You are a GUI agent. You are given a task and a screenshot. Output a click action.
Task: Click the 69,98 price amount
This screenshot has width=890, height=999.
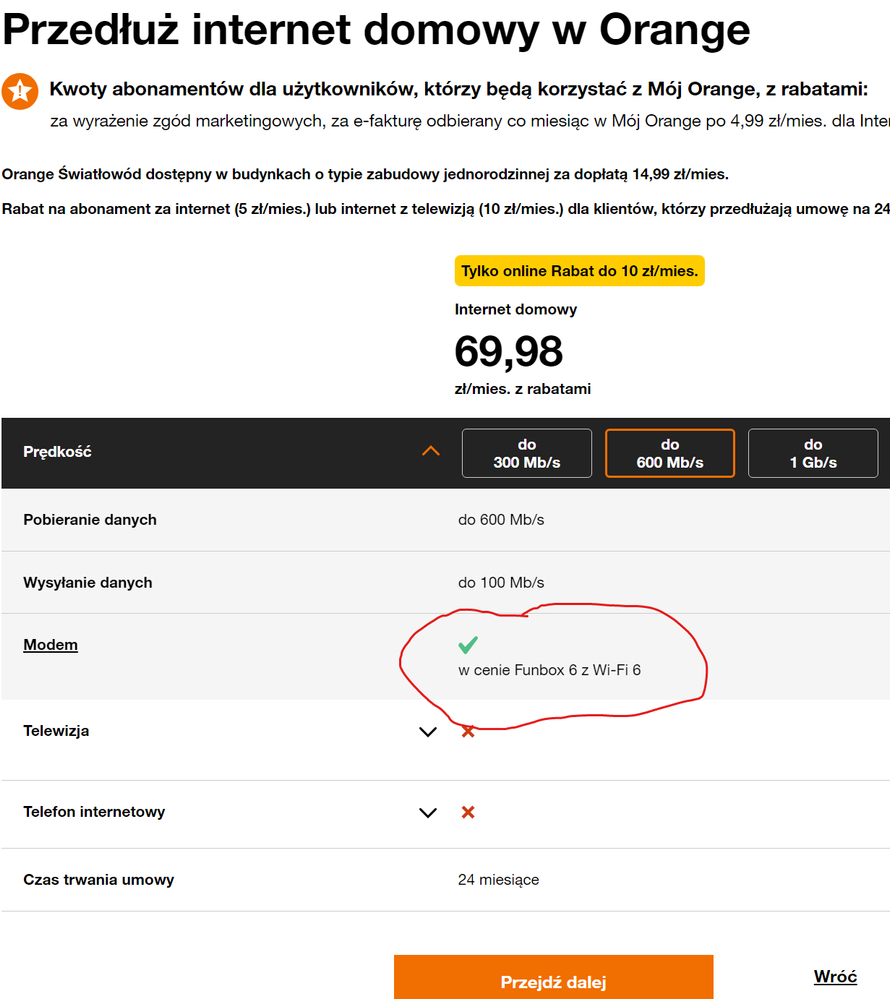[x=508, y=351]
